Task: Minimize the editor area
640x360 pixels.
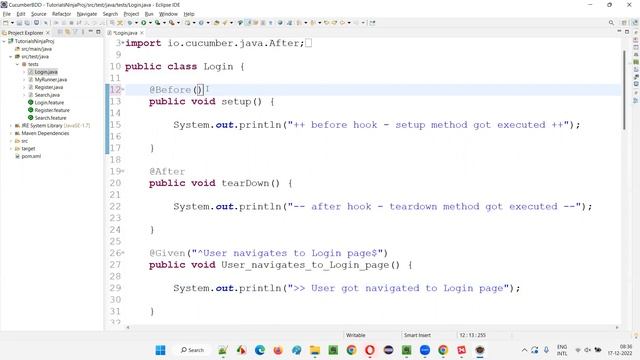Action: [619, 32]
